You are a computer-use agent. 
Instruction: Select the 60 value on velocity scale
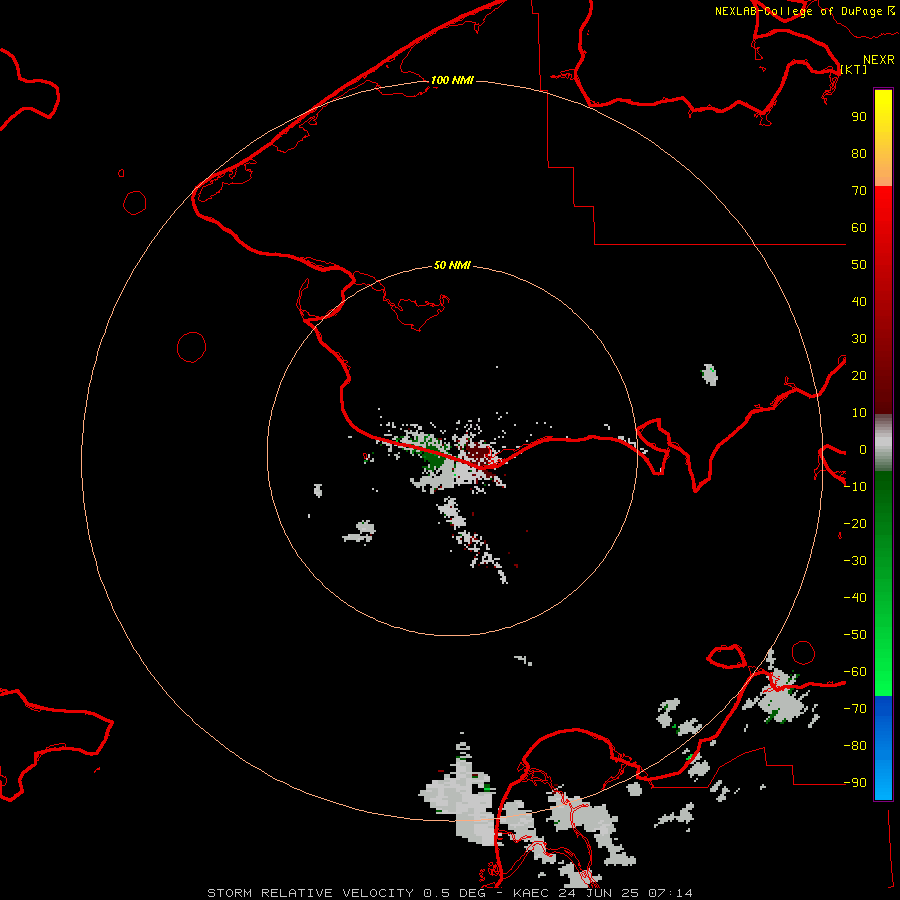(x=859, y=228)
